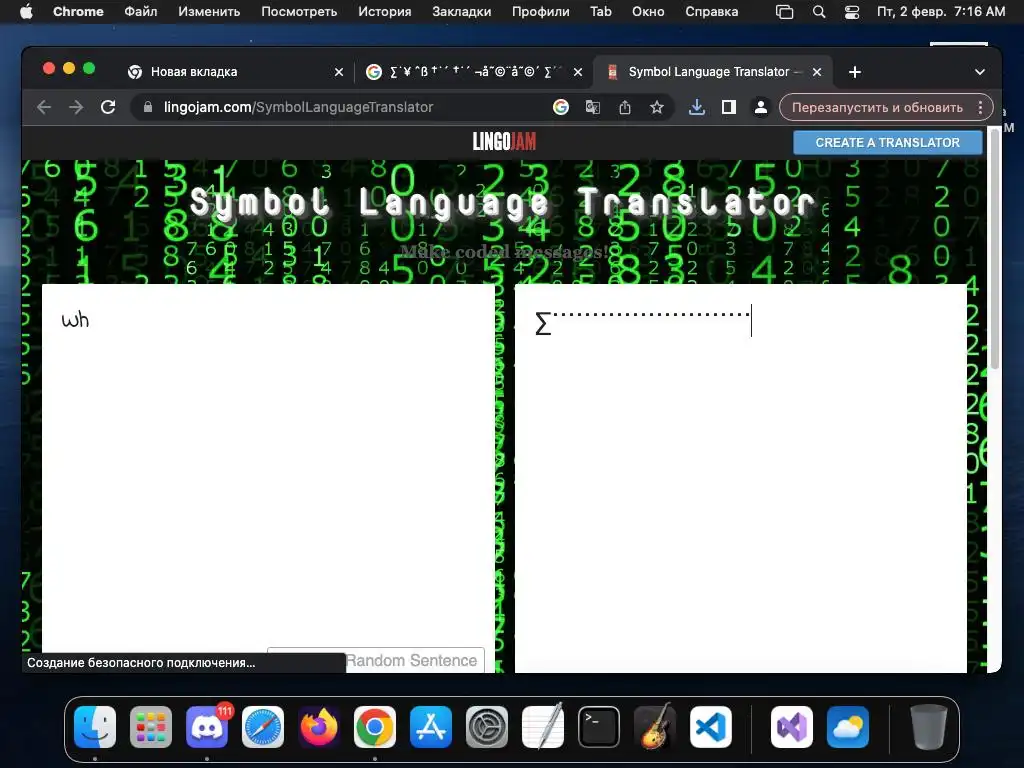1024x768 pixels.
Task: Go forward with the browser forward arrow
Action: pyautogui.click(x=76, y=107)
